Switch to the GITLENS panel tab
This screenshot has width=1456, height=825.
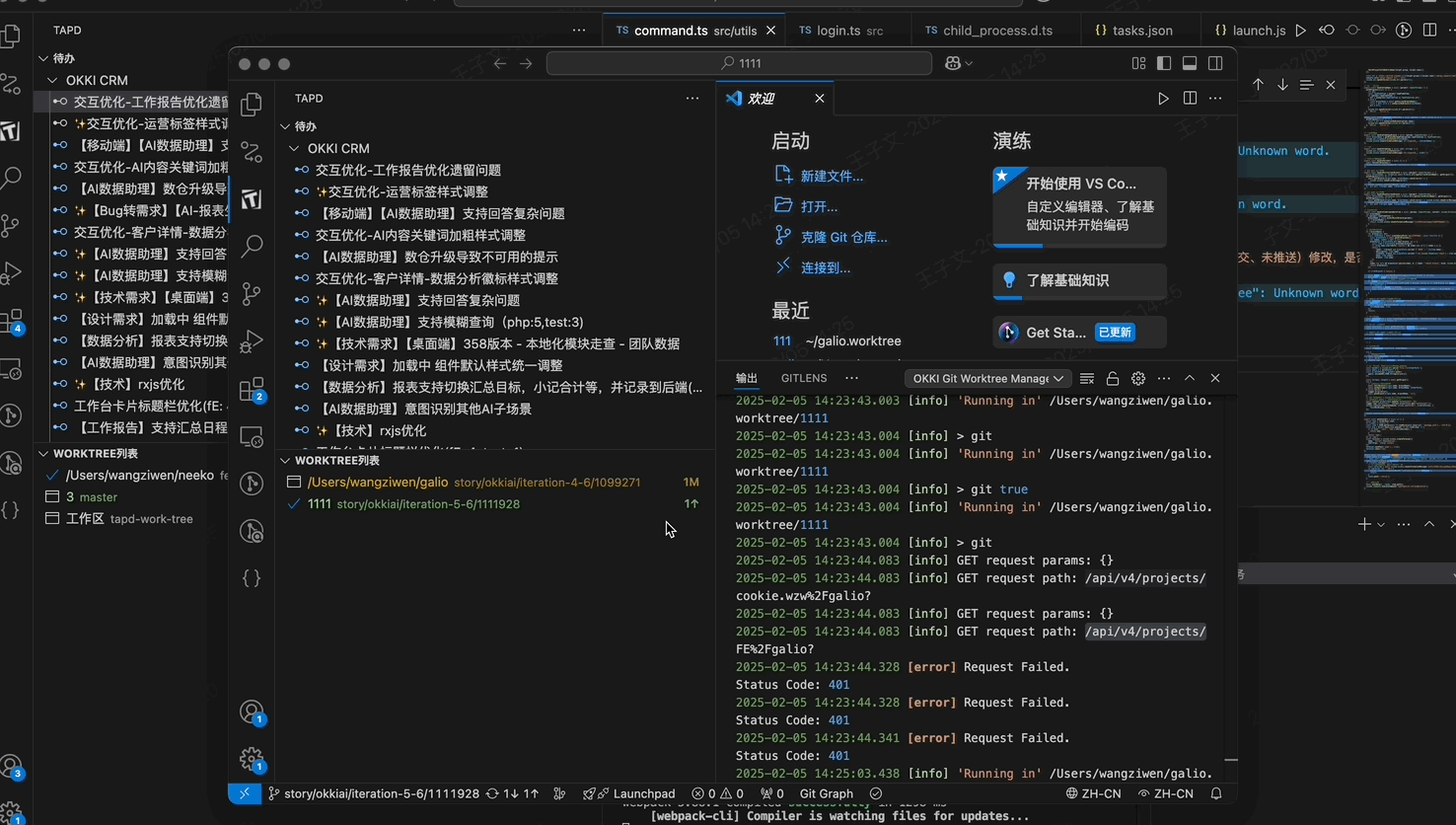tap(804, 378)
